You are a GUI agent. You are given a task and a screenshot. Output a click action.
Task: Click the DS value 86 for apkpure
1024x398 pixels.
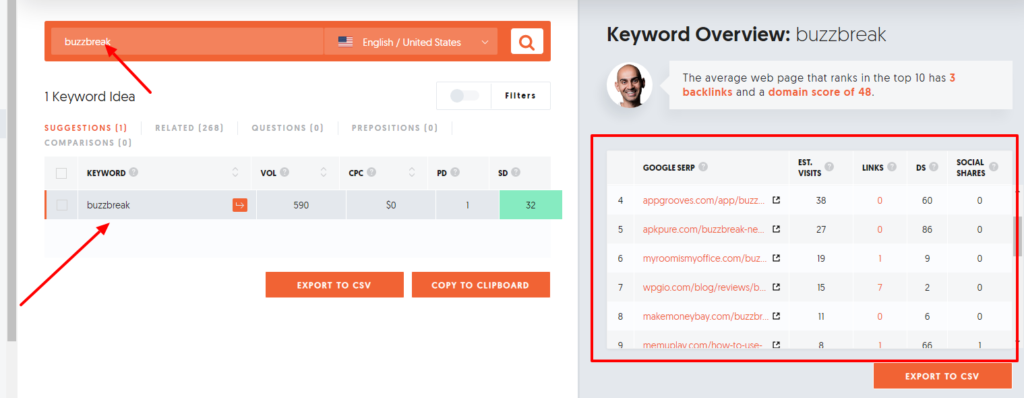pos(926,229)
